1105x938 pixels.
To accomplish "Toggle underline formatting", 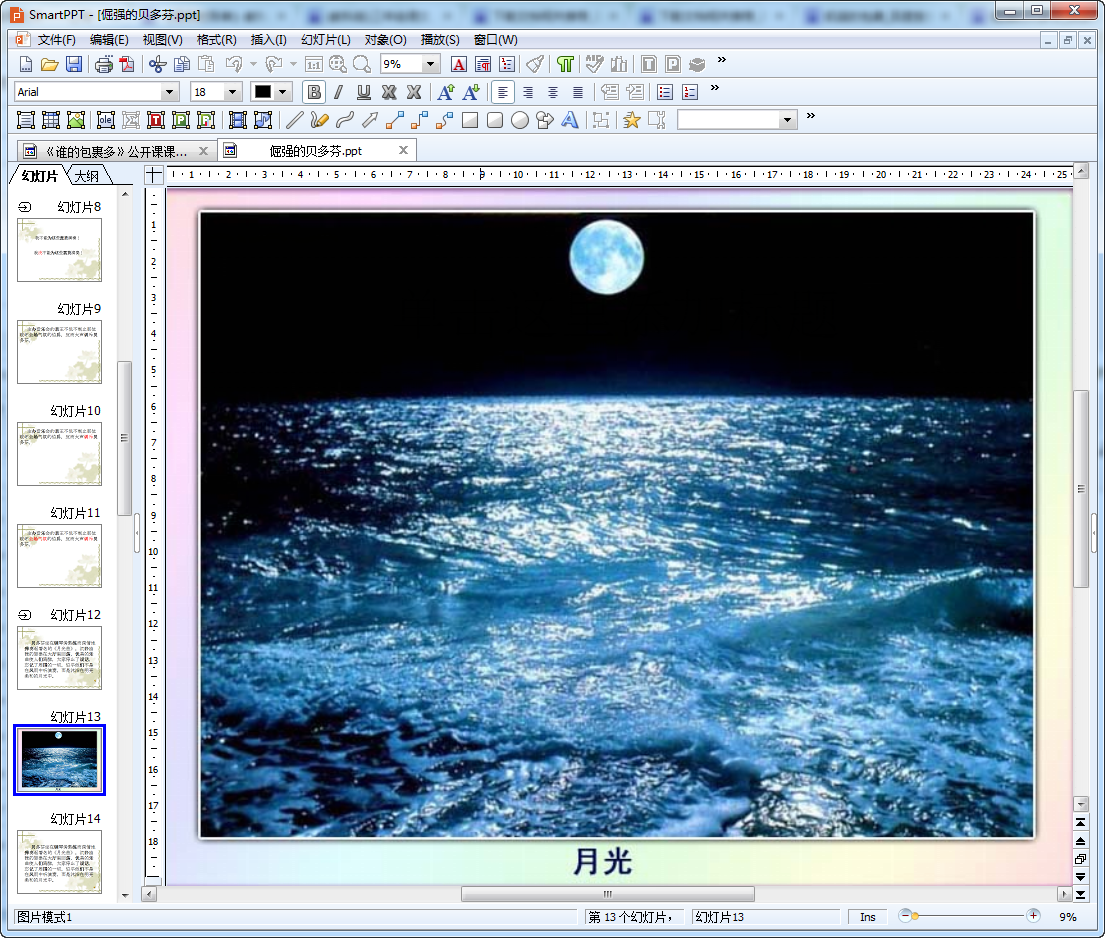I will 364,92.
